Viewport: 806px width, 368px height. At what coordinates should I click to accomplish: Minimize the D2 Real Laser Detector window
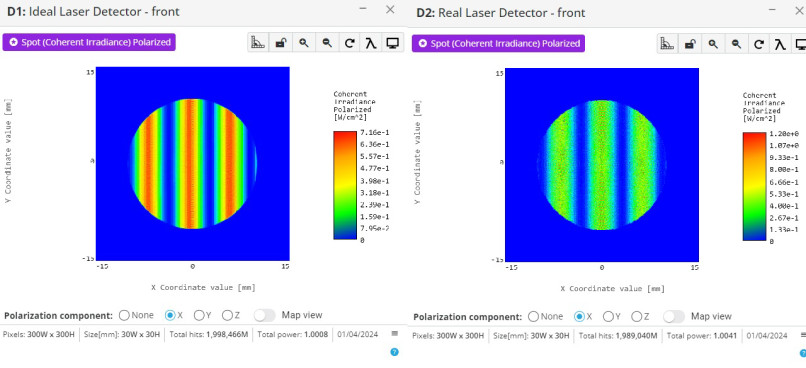(x=772, y=10)
